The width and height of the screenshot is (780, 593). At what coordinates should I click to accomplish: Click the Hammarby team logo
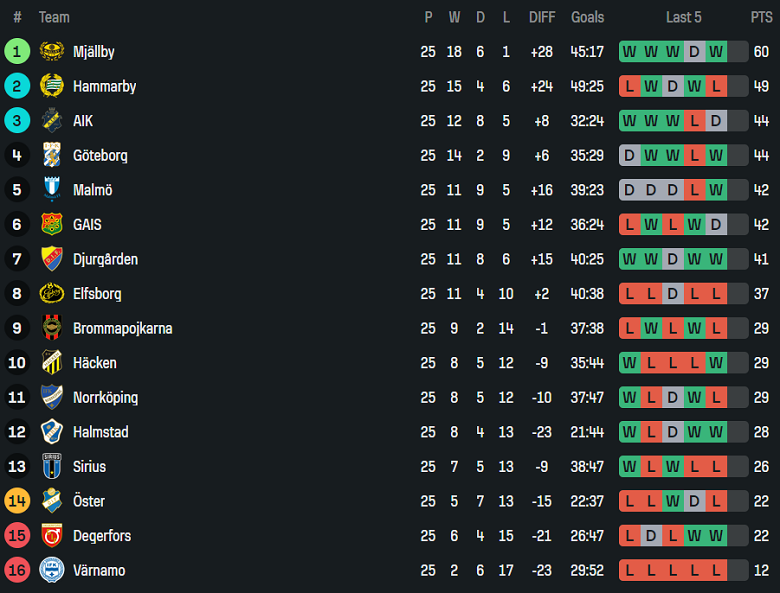[51, 86]
